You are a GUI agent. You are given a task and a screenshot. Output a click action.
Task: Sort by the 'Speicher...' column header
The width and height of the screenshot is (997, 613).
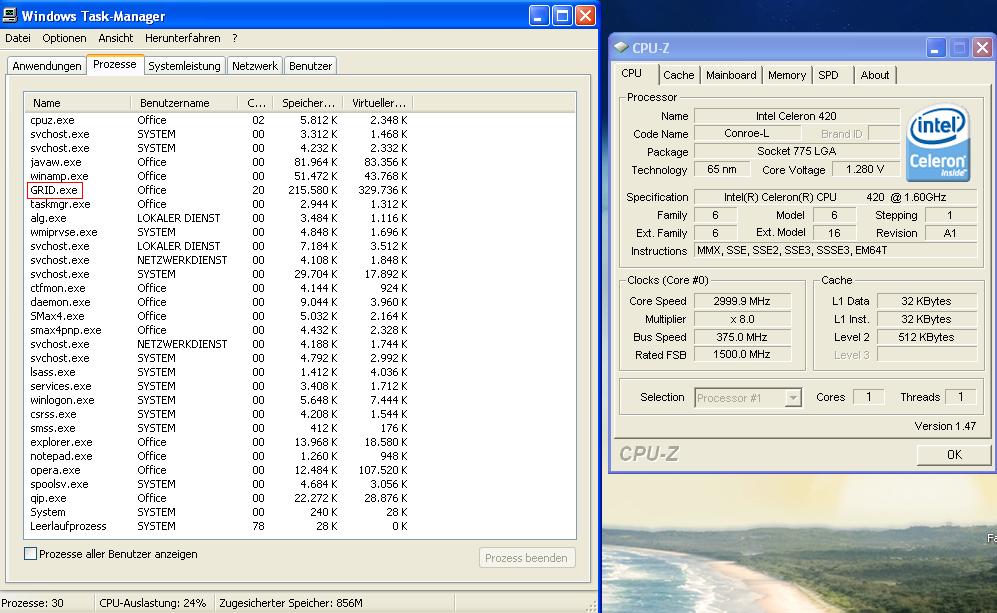coord(308,103)
